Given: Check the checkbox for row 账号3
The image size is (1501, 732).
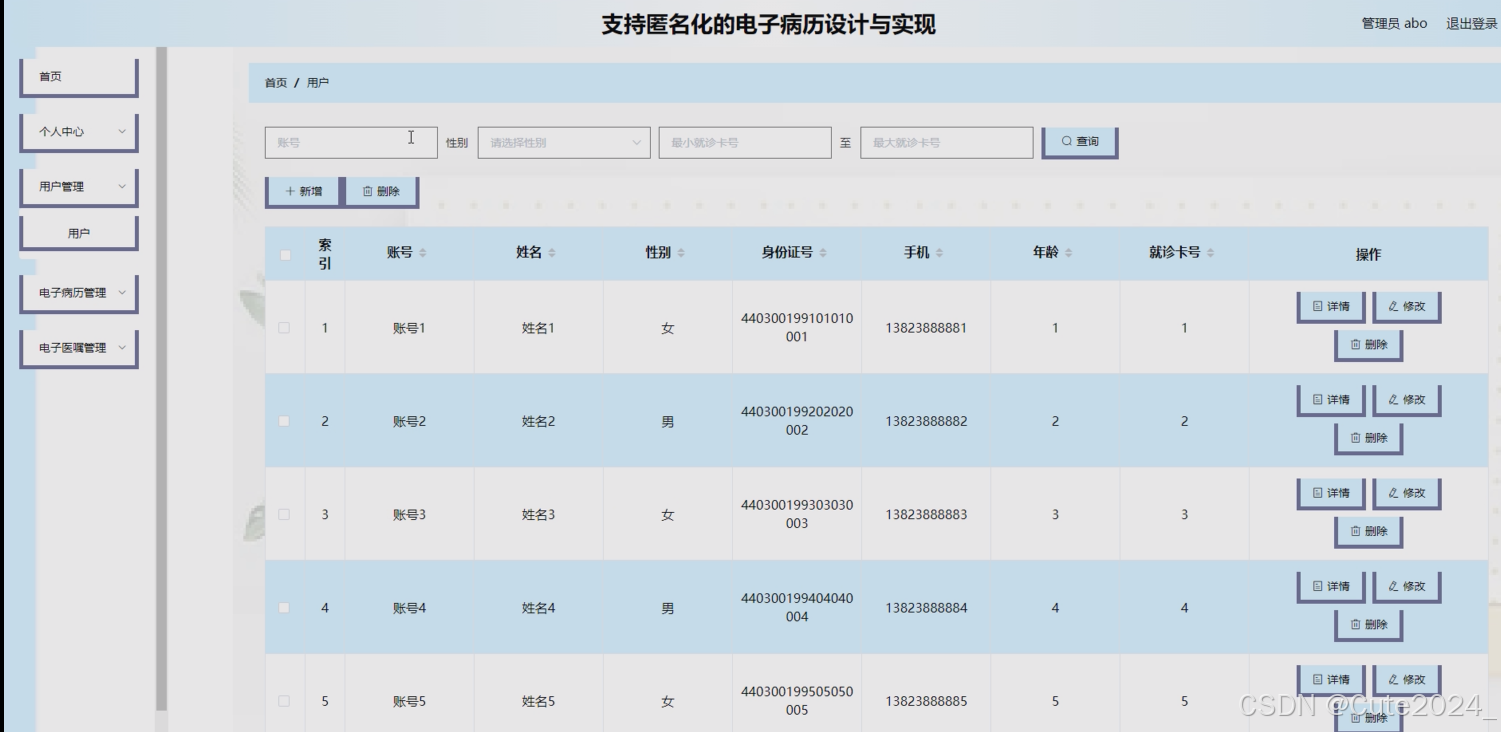Looking at the screenshot, I should 284,514.
